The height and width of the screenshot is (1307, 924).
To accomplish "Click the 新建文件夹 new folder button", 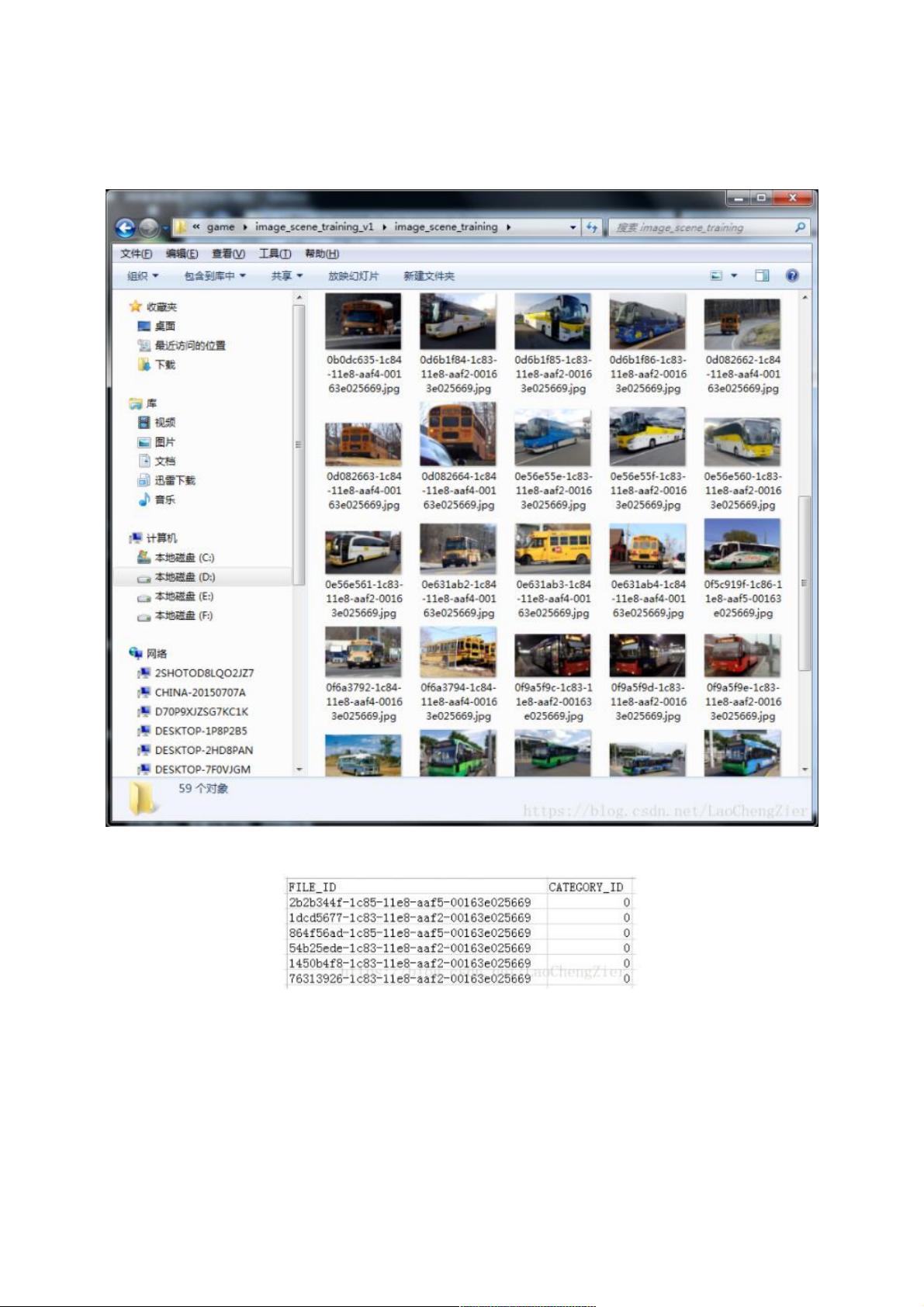I will point(429,276).
